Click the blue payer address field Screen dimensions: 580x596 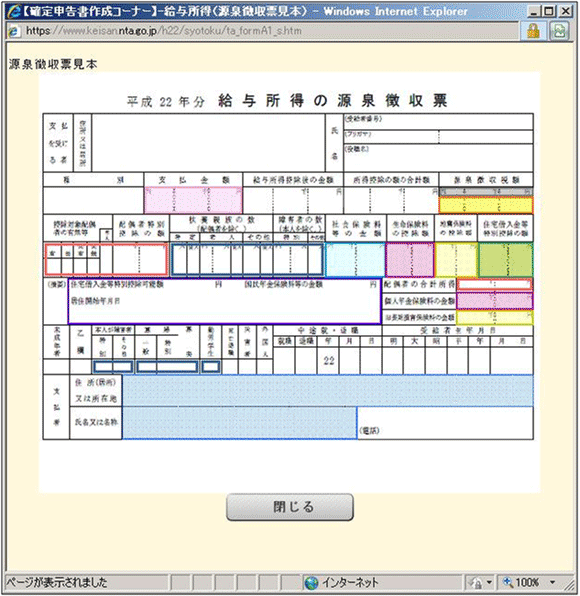[328, 391]
